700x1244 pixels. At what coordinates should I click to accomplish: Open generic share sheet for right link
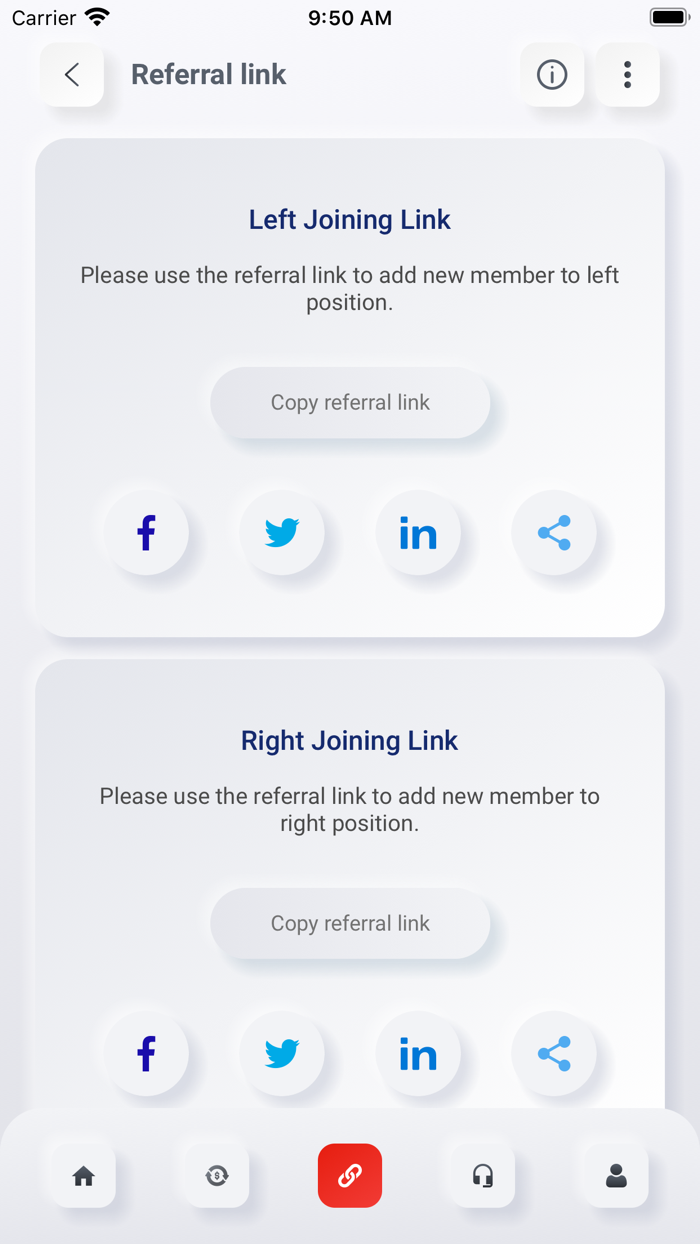tap(555, 1053)
